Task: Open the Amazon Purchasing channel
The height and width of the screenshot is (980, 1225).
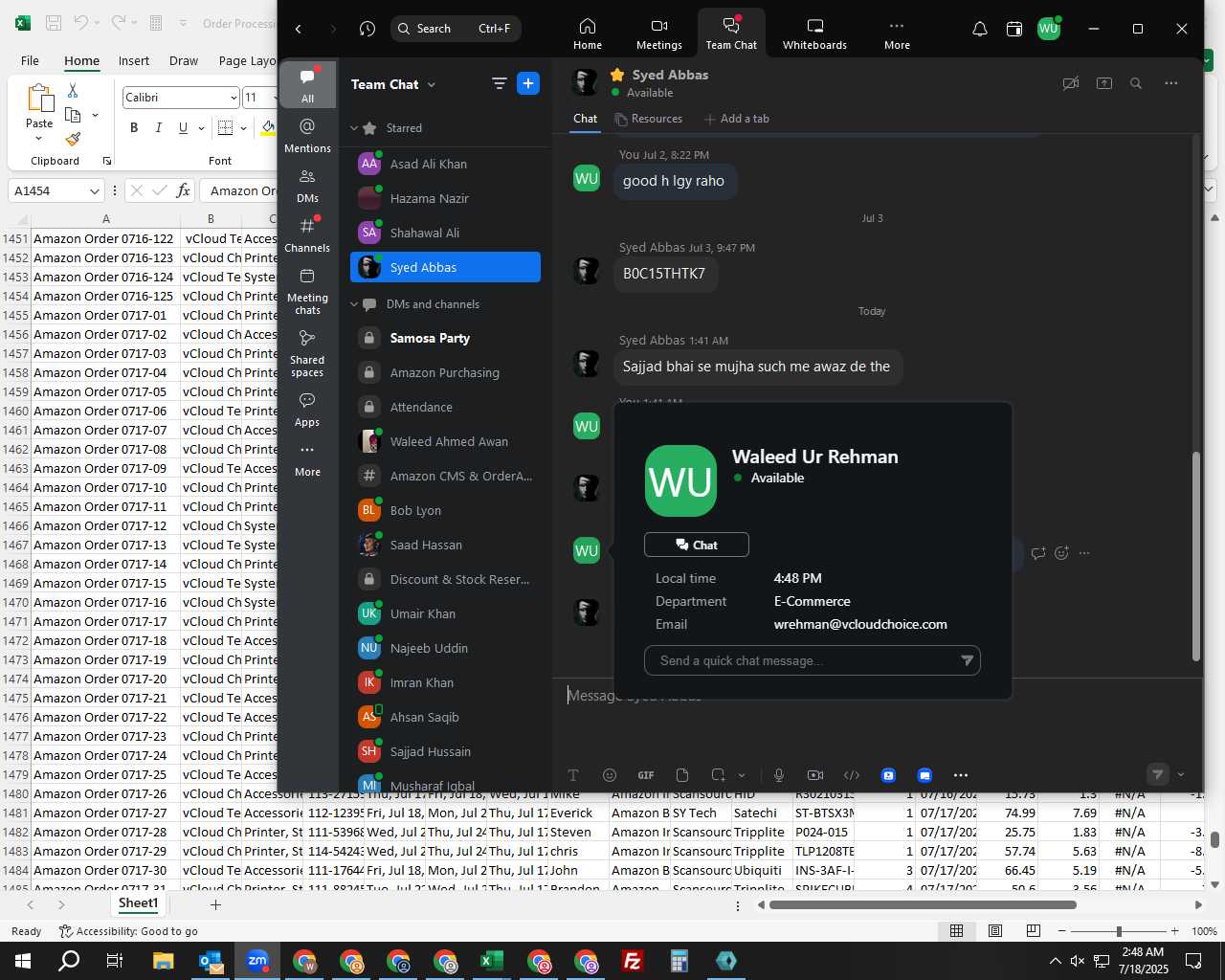Action: (x=446, y=372)
